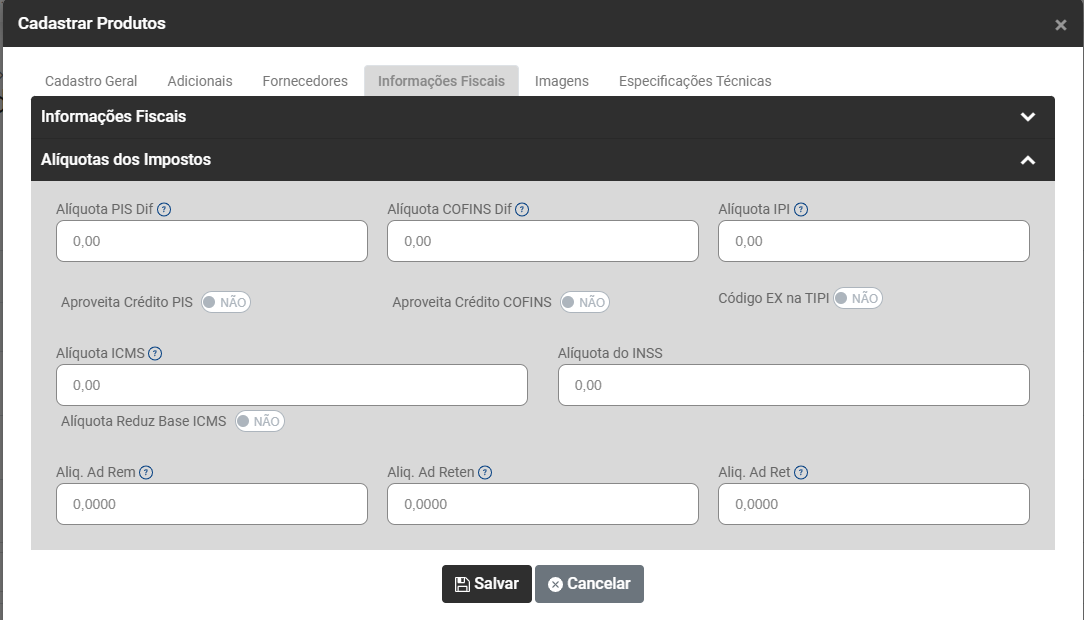This screenshot has width=1084, height=620.
Task: Click the Salvar button
Action: 486,584
